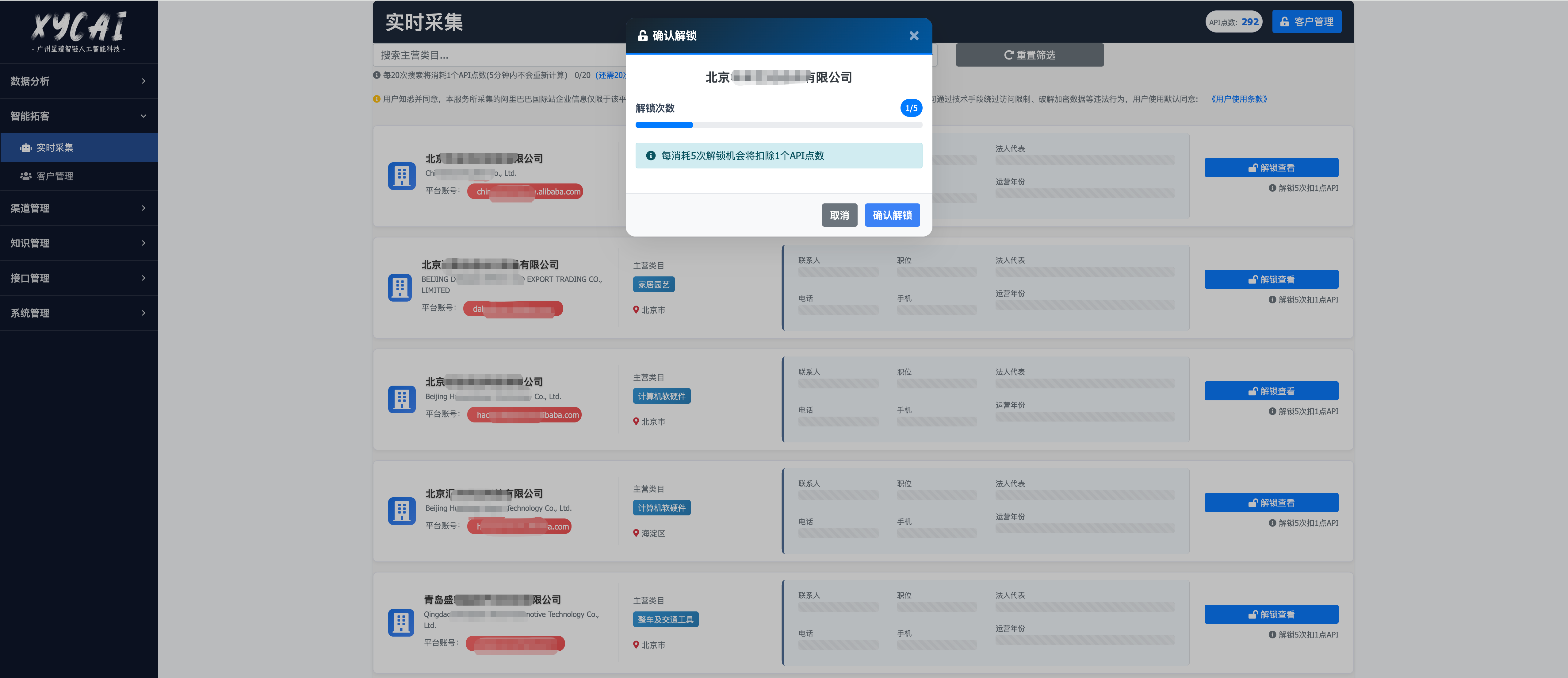Image resolution: width=1568 pixels, height=678 pixels.
Task: Click the XYCAI logo
Action: (x=78, y=32)
